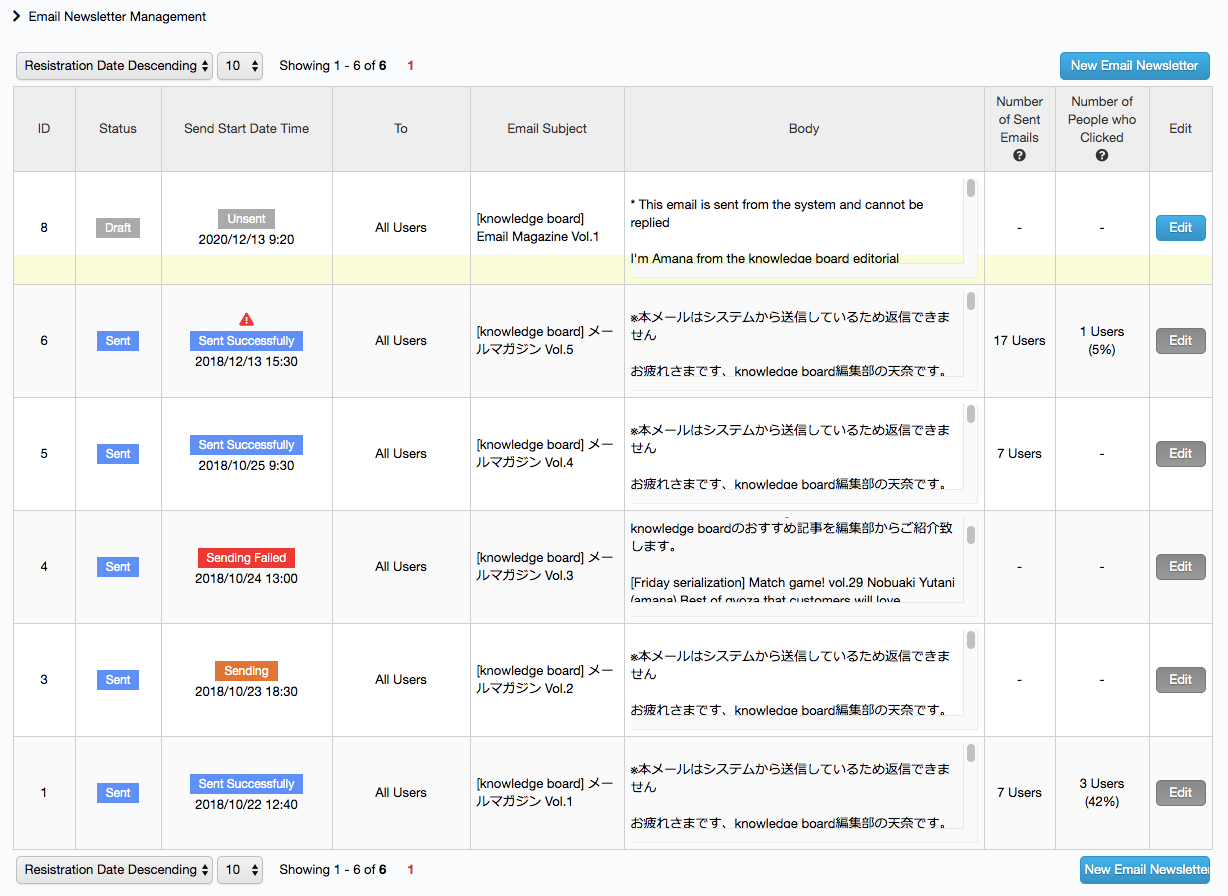Click help icon under Number of Sent Emails

tap(1019, 156)
